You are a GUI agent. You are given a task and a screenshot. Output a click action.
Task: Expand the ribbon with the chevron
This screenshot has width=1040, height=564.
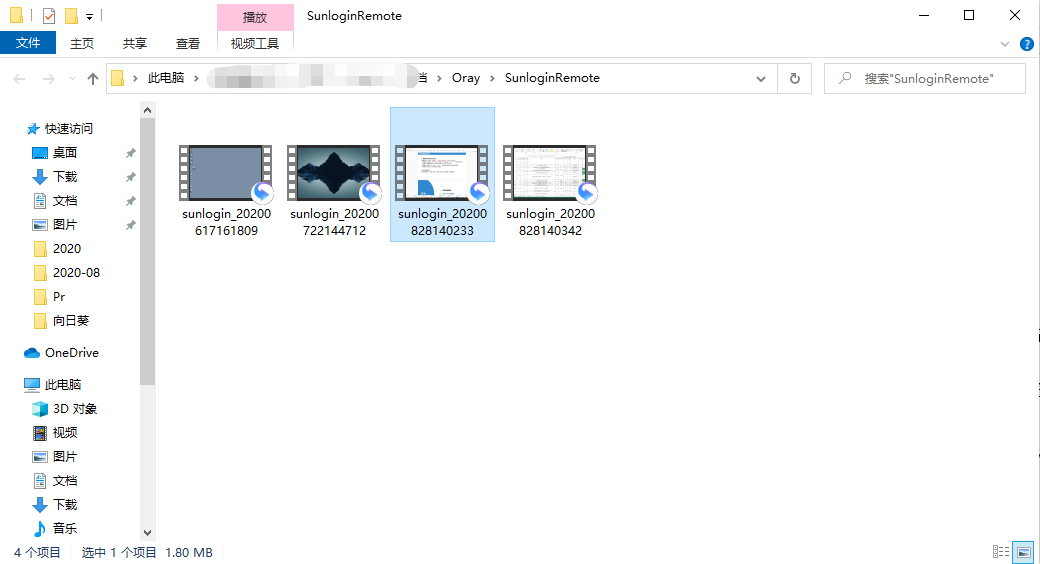click(1005, 44)
